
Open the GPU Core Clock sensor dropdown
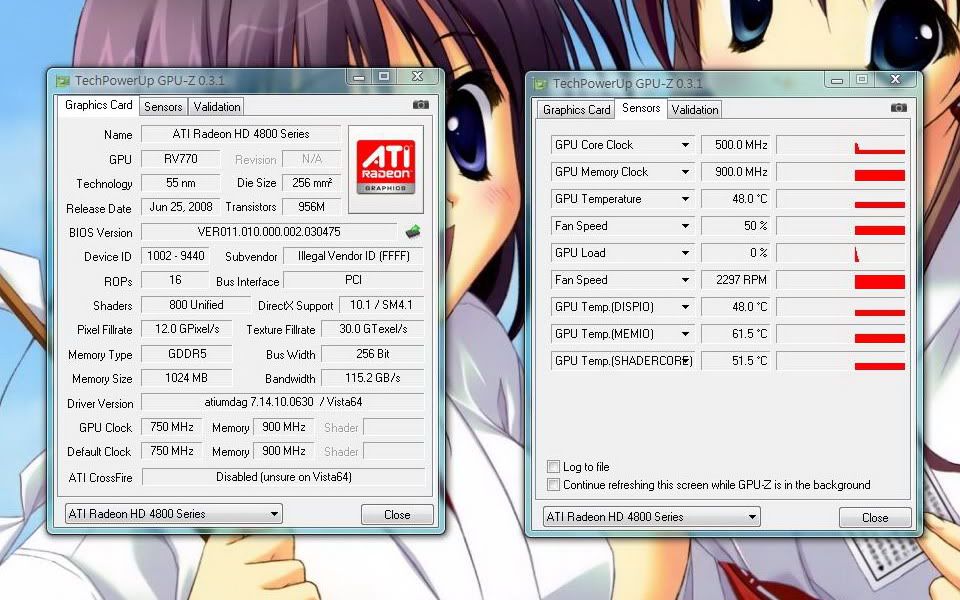(x=685, y=145)
